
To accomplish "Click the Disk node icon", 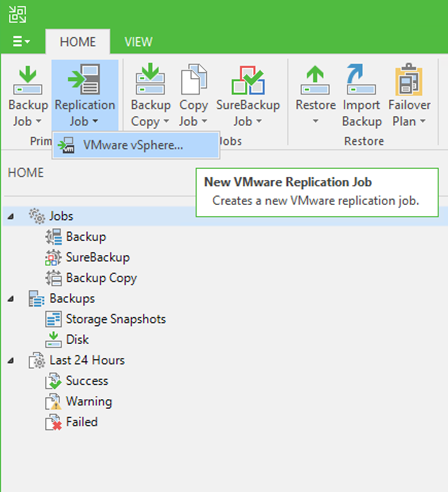I will (x=53, y=340).
